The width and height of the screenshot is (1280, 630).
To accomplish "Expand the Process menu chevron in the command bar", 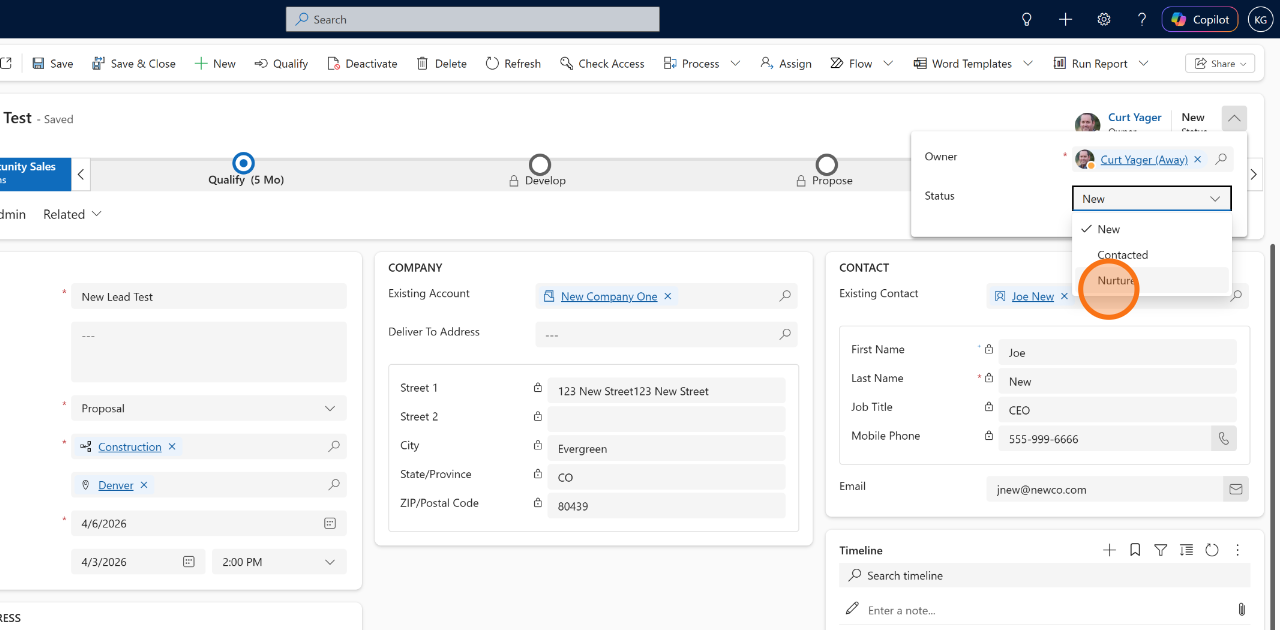I will click(x=735, y=63).
